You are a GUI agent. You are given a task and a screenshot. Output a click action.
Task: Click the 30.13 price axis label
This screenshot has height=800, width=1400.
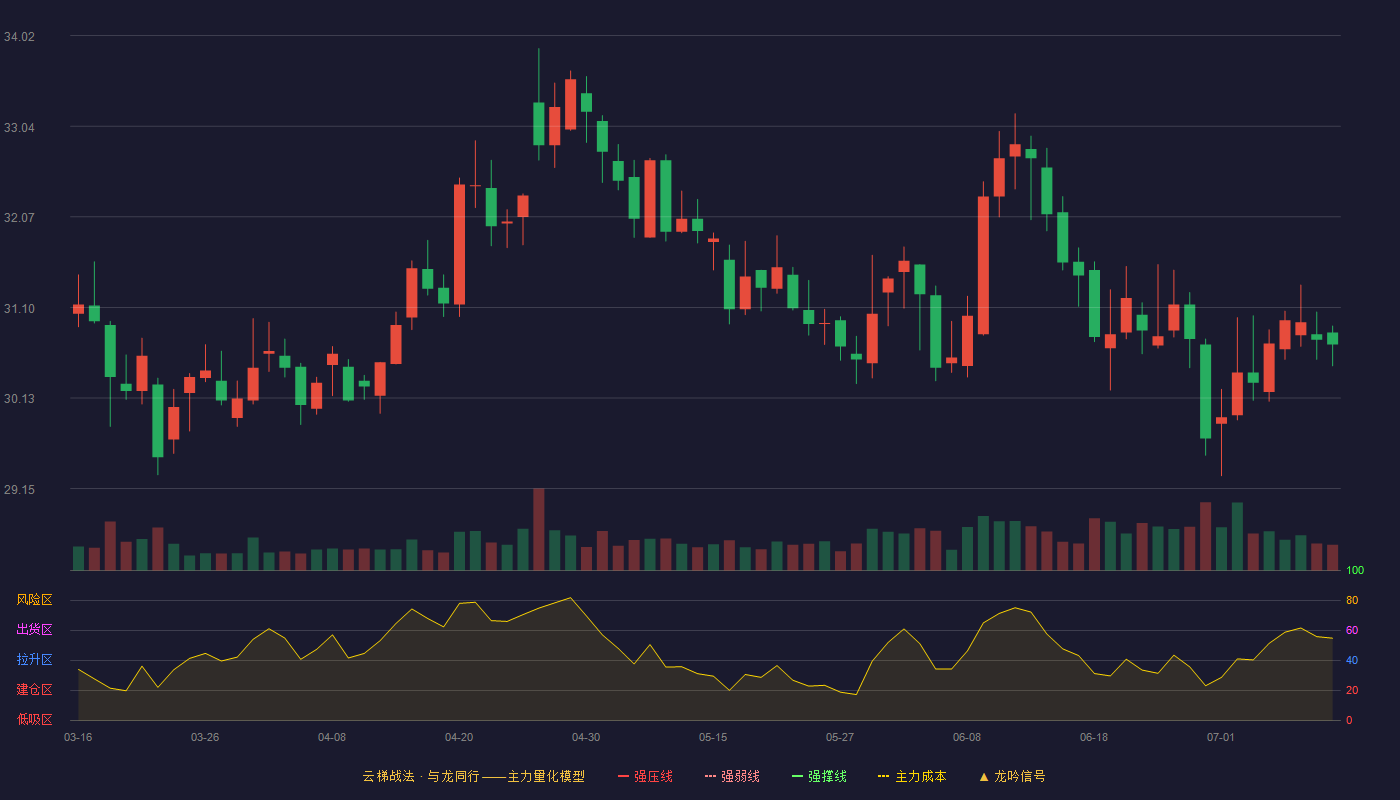(19, 399)
